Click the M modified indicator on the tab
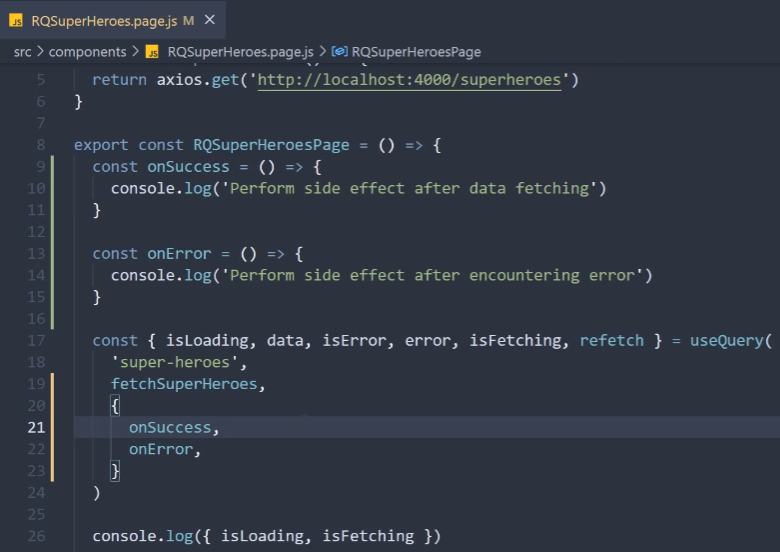 point(188,20)
